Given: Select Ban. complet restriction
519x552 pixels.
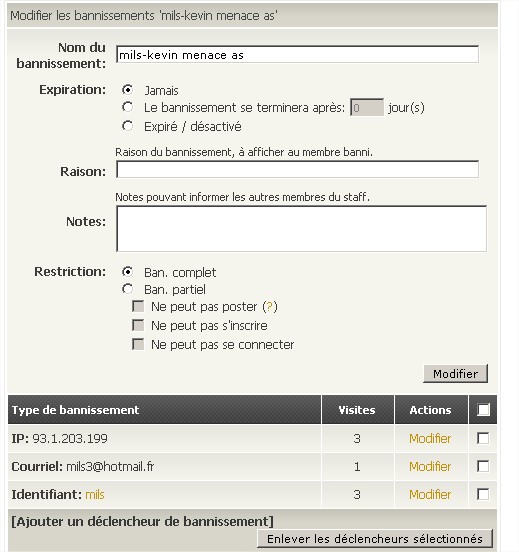Looking at the screenshot, I should tap(127, 272).
